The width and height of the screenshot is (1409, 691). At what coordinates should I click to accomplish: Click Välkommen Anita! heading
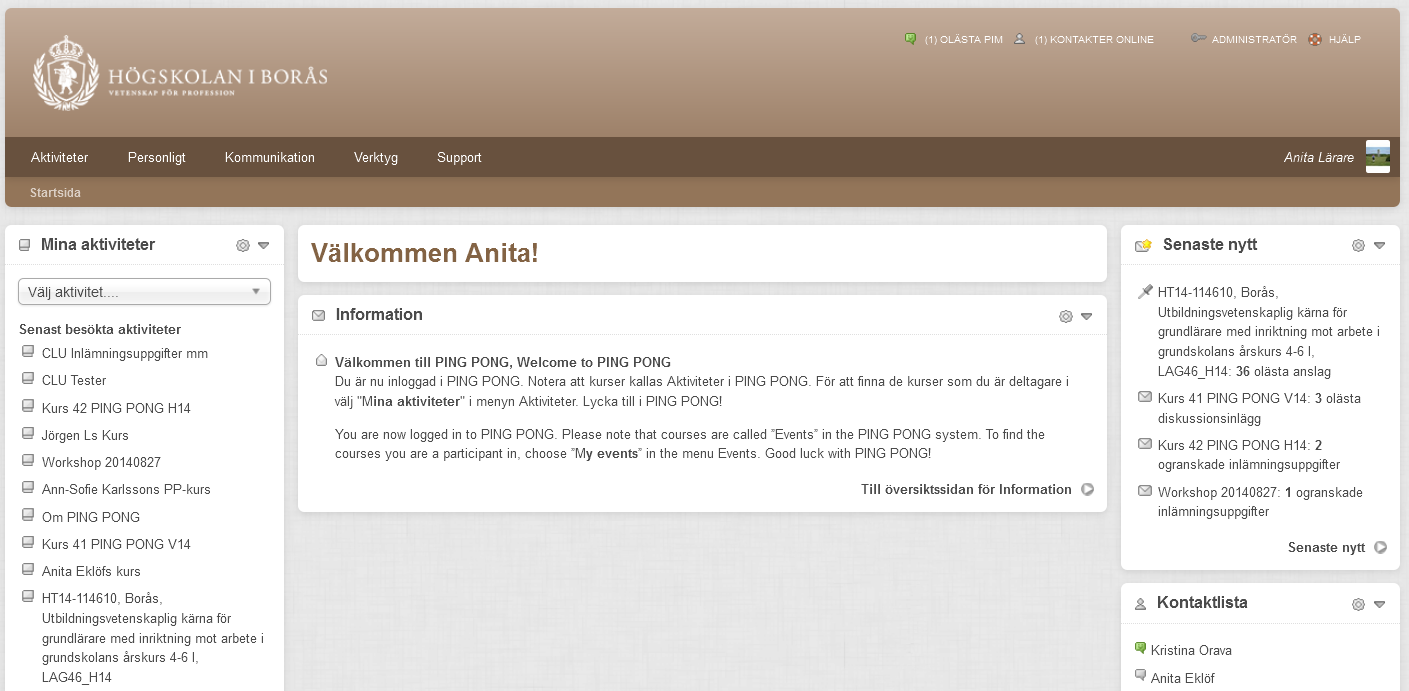click(x=425, y=253)
